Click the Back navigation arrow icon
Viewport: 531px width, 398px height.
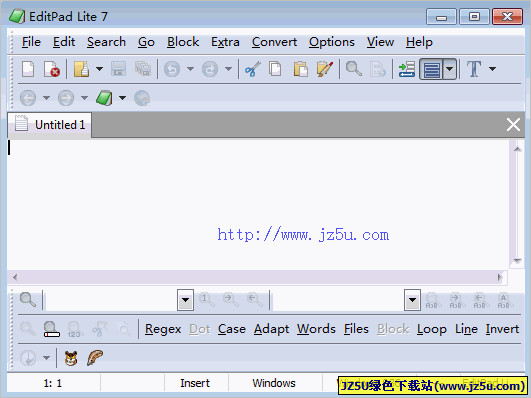28,98
